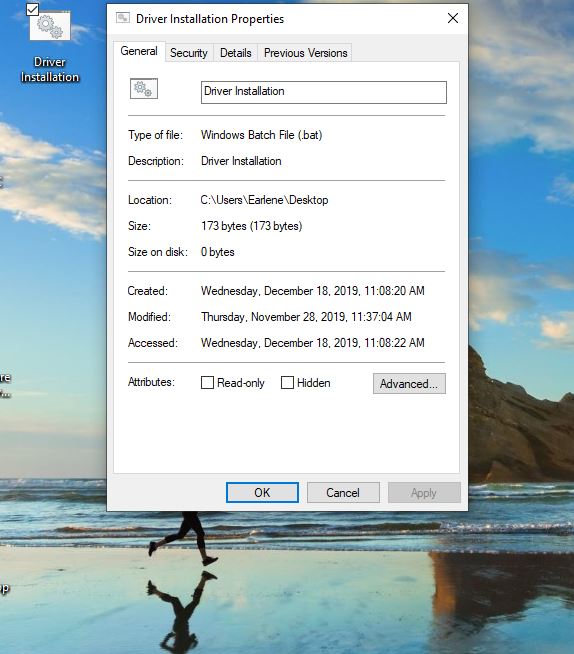Dismiss dialog with Cancel button
574x654 pixels.
click(x=343, y=493)
